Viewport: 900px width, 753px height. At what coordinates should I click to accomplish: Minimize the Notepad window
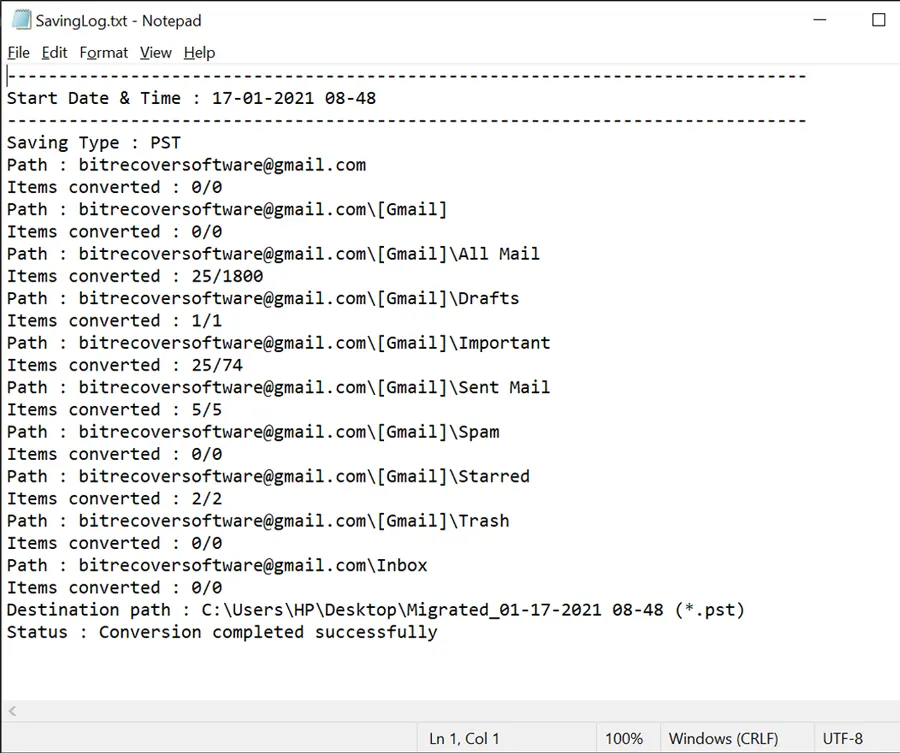(x=820, y=20)
